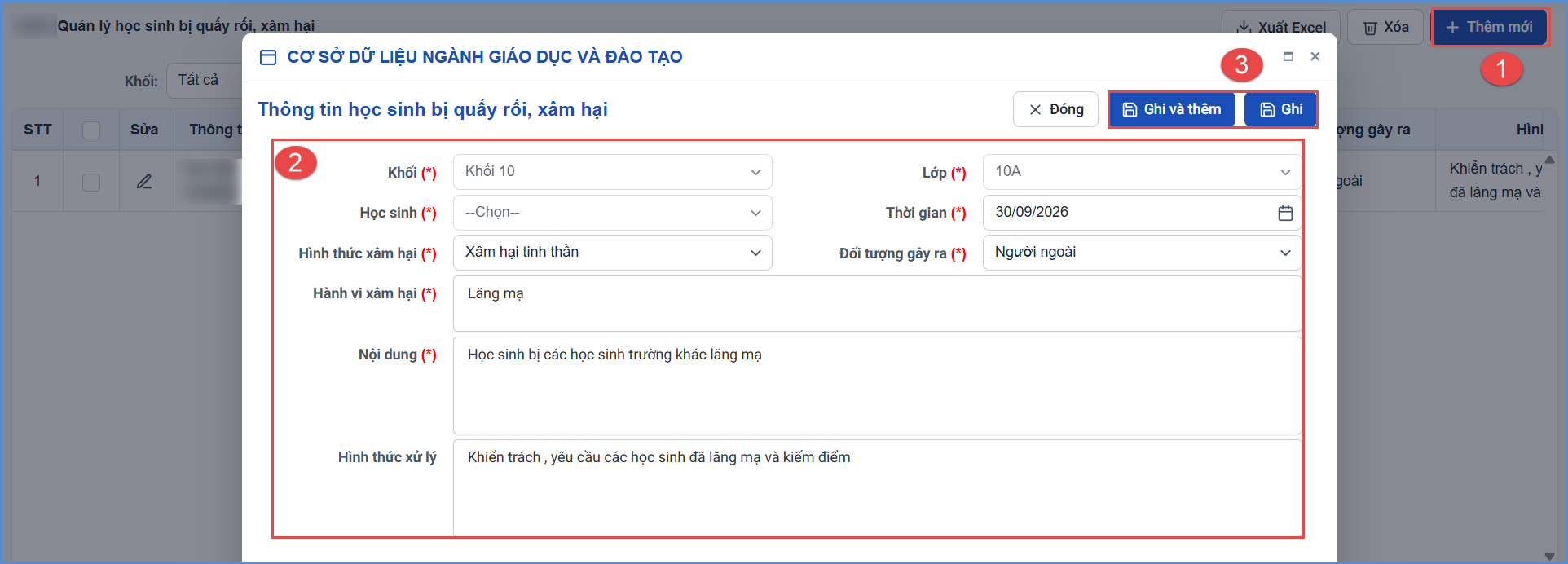This screenshot has width=1568, height=564.
Task: Close dialog with the X icon
Action: 1315,56
